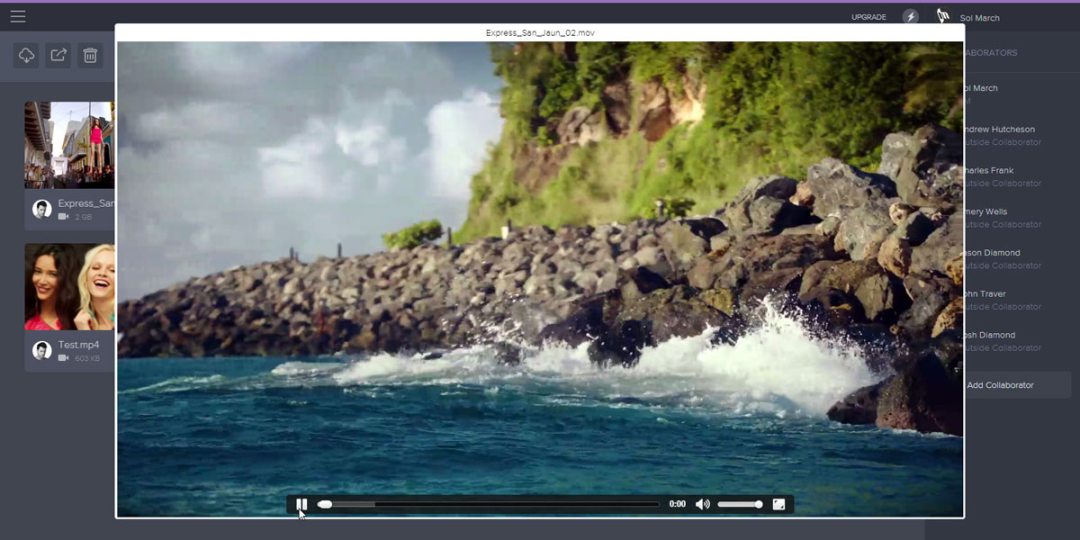This screenshot has height=540, width=1080.
Task: Click the lightning bolt upgrade icon
Action: tap(911, 17)
